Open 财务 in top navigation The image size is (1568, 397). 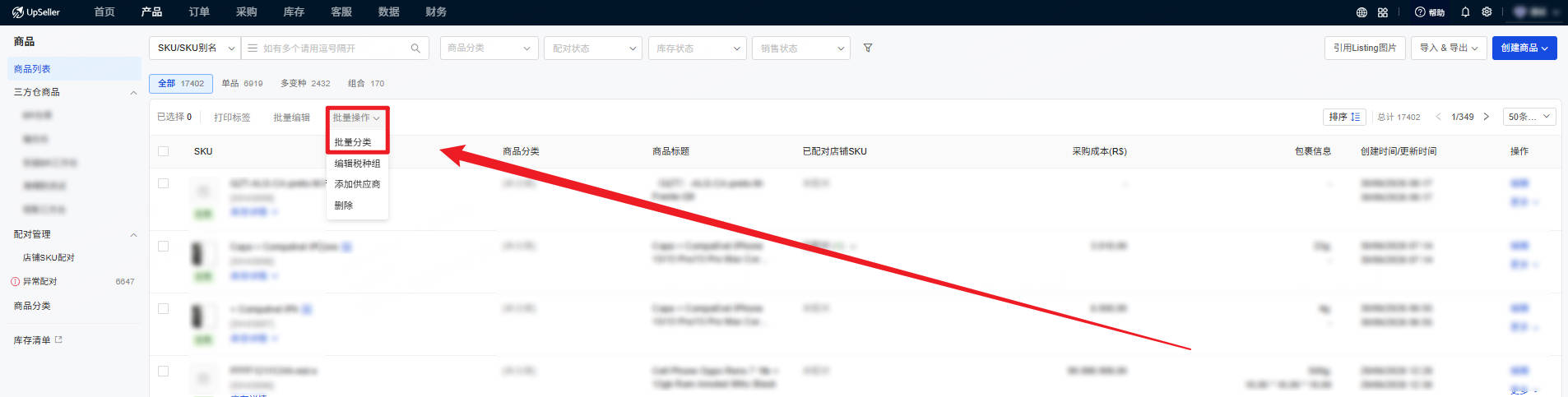click(x=436, y=12)
